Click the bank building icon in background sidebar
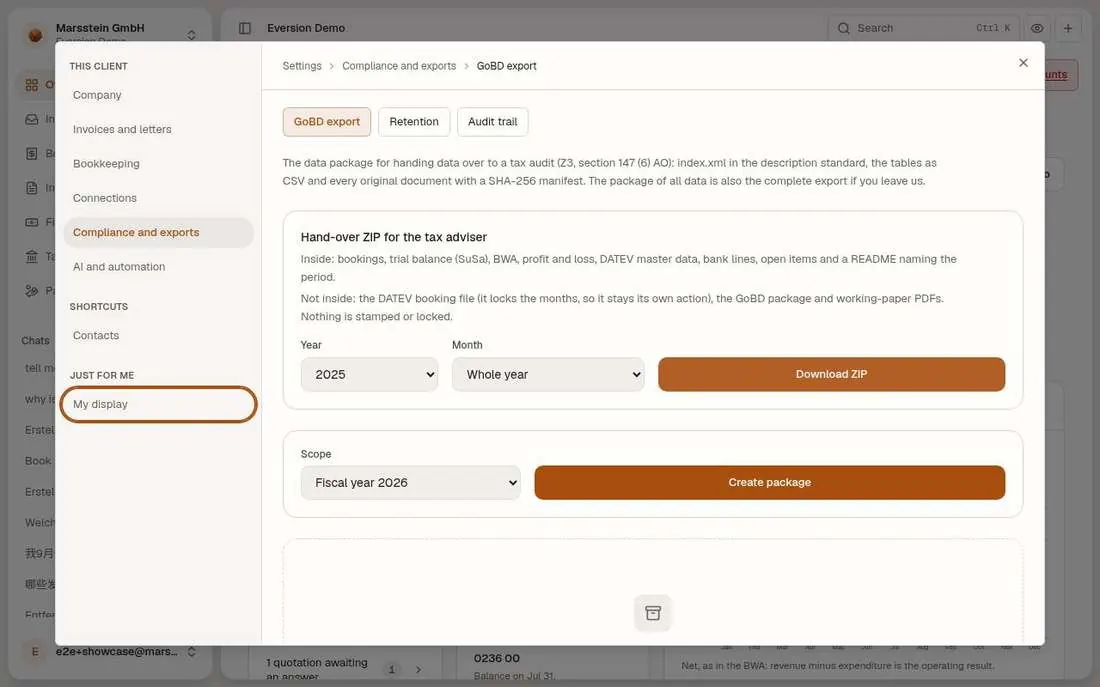 (x=32, y=256)
